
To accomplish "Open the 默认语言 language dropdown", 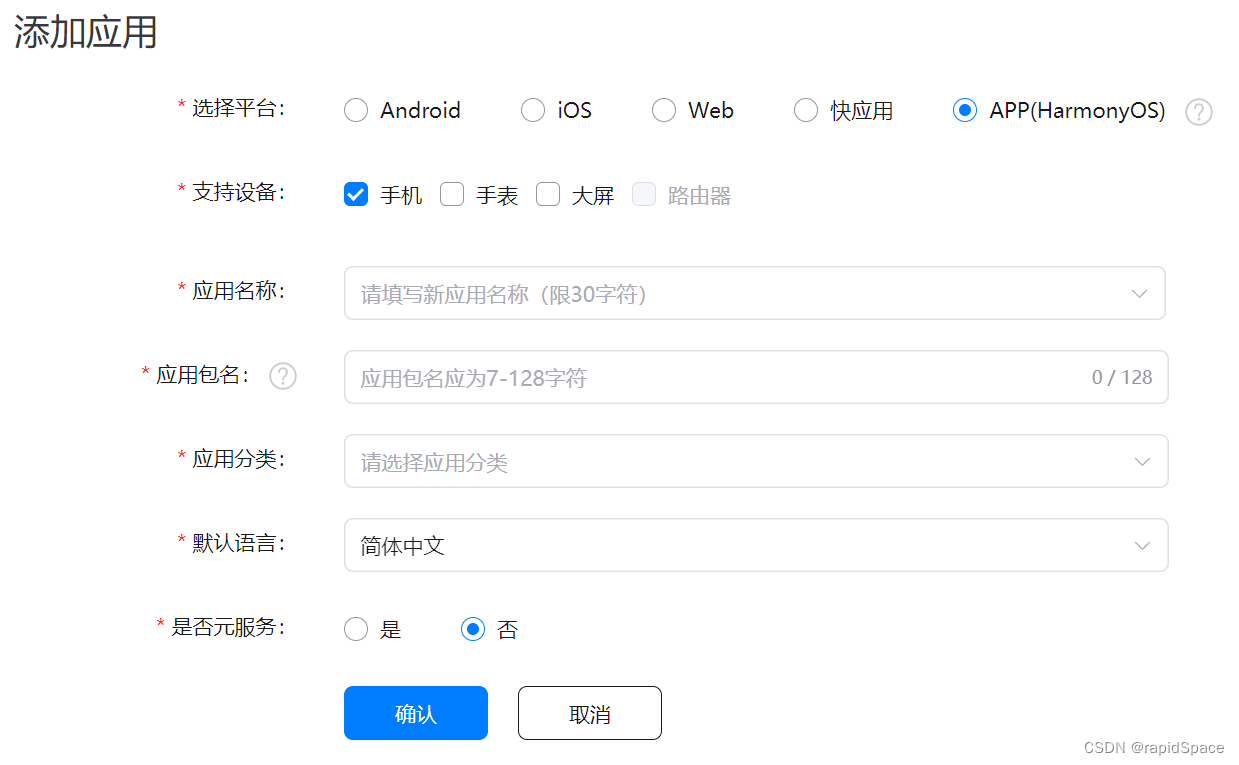I will pos(1139,545).
